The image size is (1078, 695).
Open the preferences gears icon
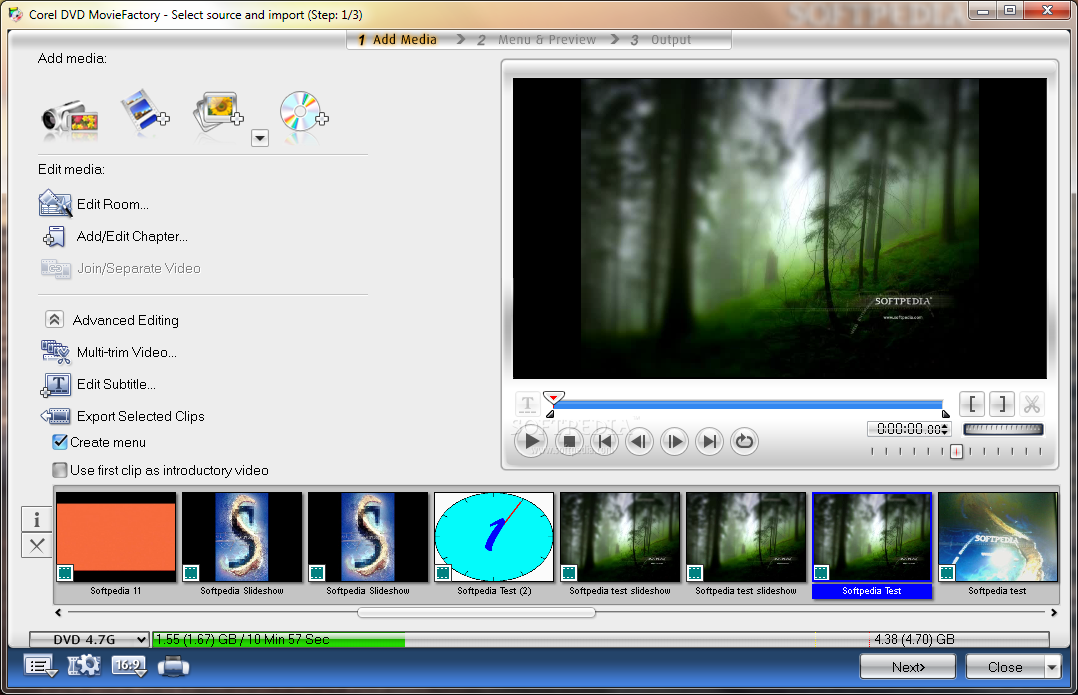(84, 665)
